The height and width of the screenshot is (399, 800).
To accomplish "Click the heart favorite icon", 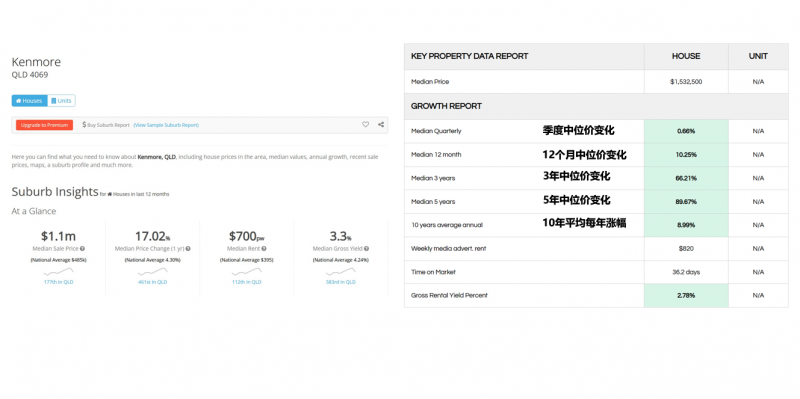I will tap(365, 124).
